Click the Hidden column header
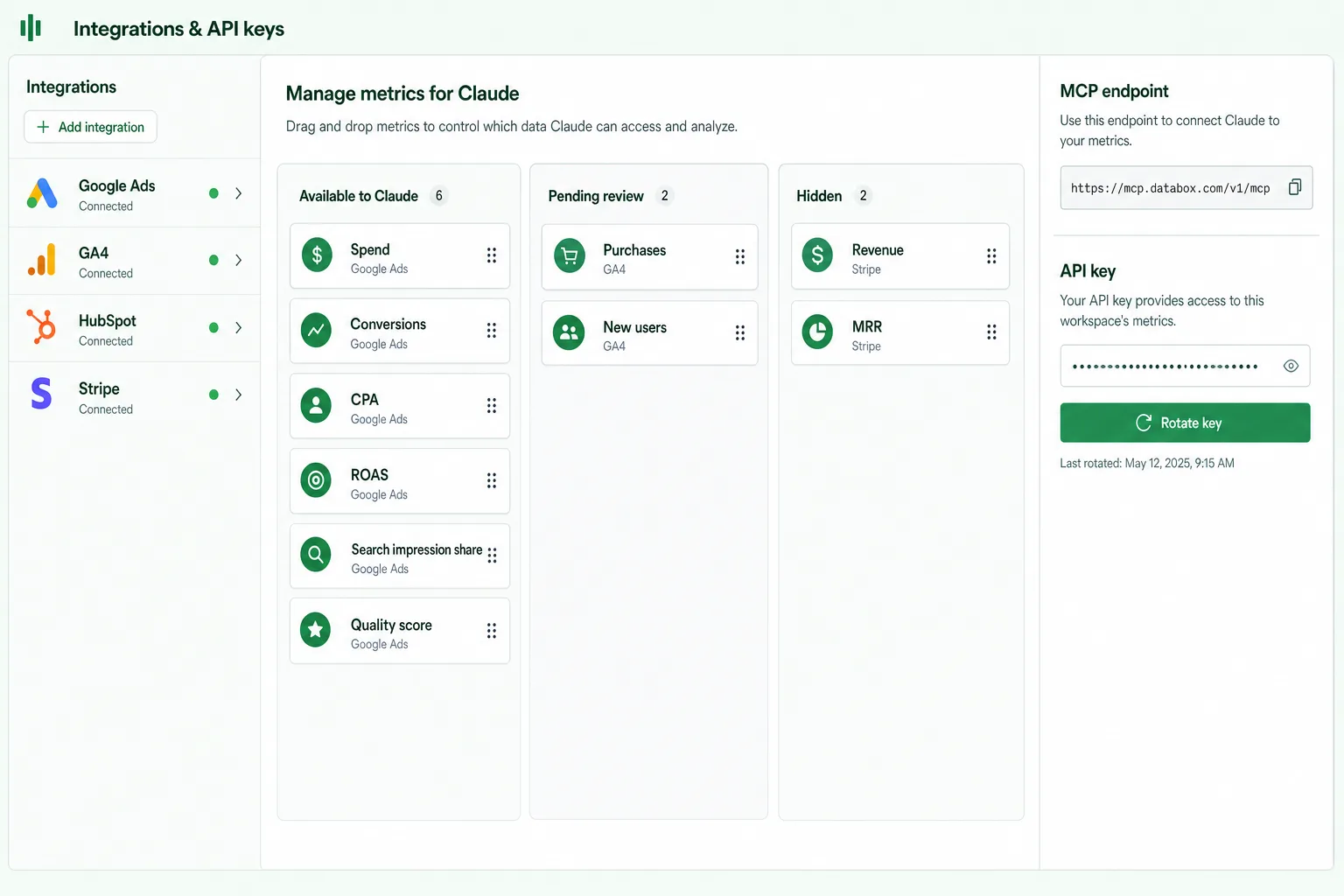The image size is (1344, 896). pyautogui.click(x=819, y=196)
